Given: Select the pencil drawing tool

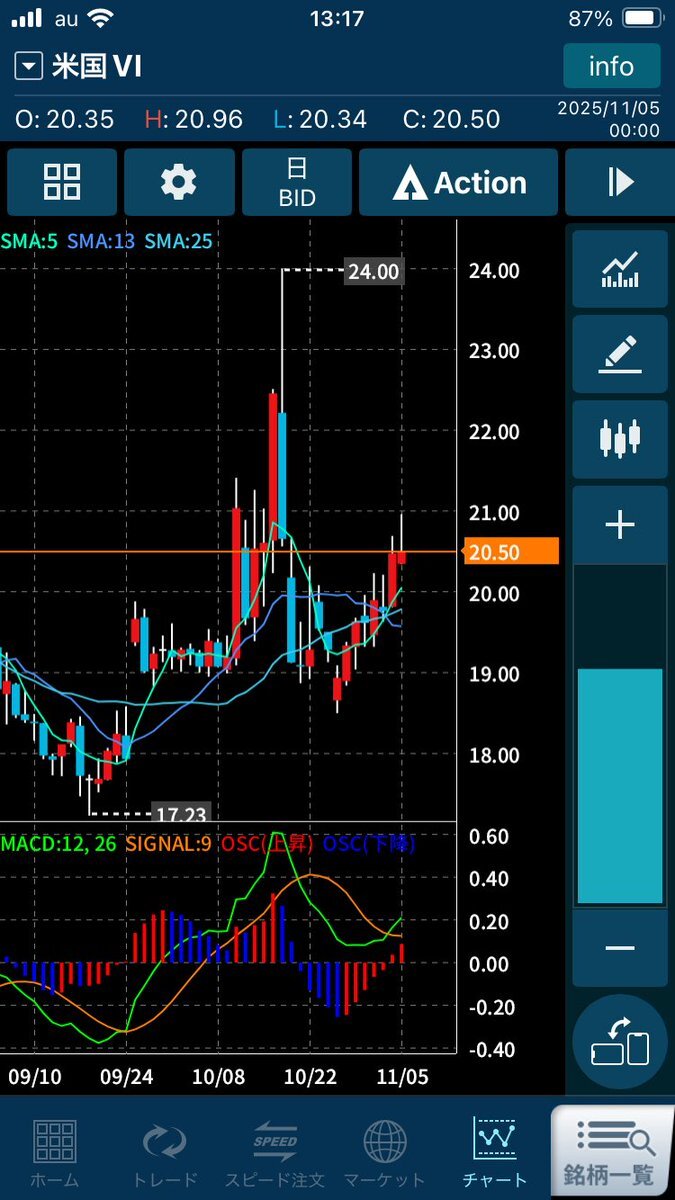Looking at the screenshot, I should tap(620, 354).
